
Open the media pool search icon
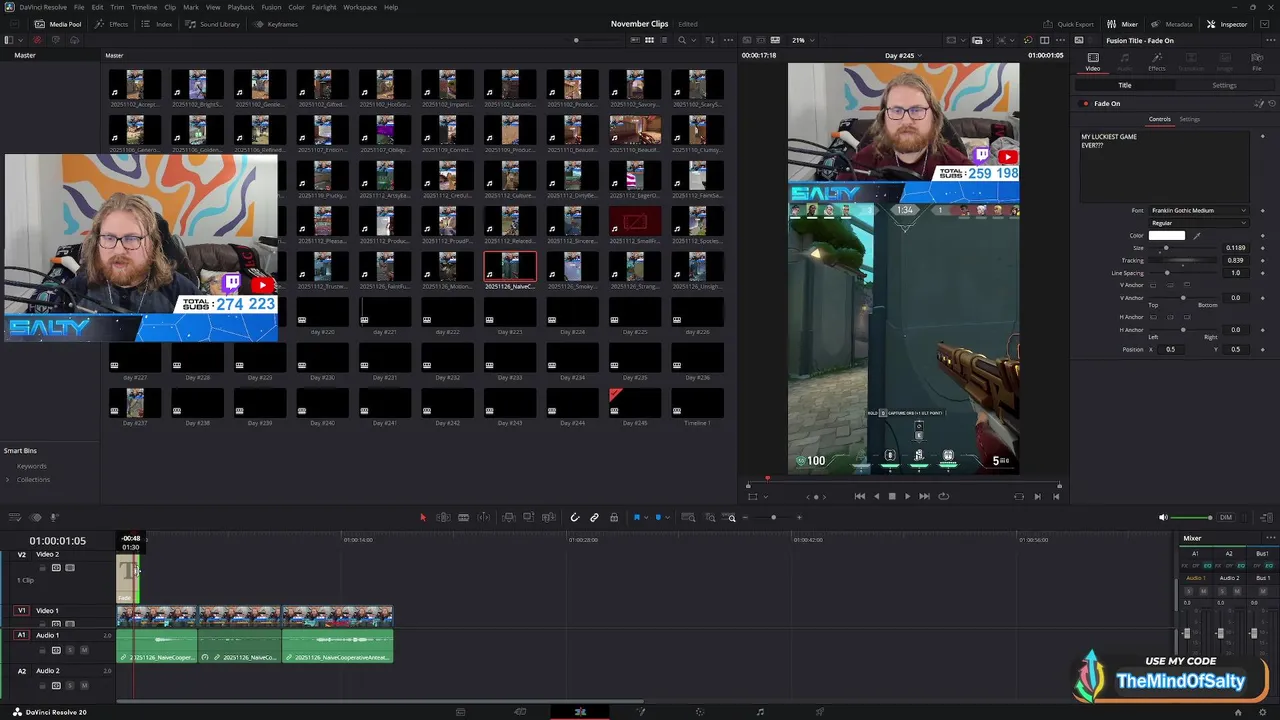(x=682, y=40)
